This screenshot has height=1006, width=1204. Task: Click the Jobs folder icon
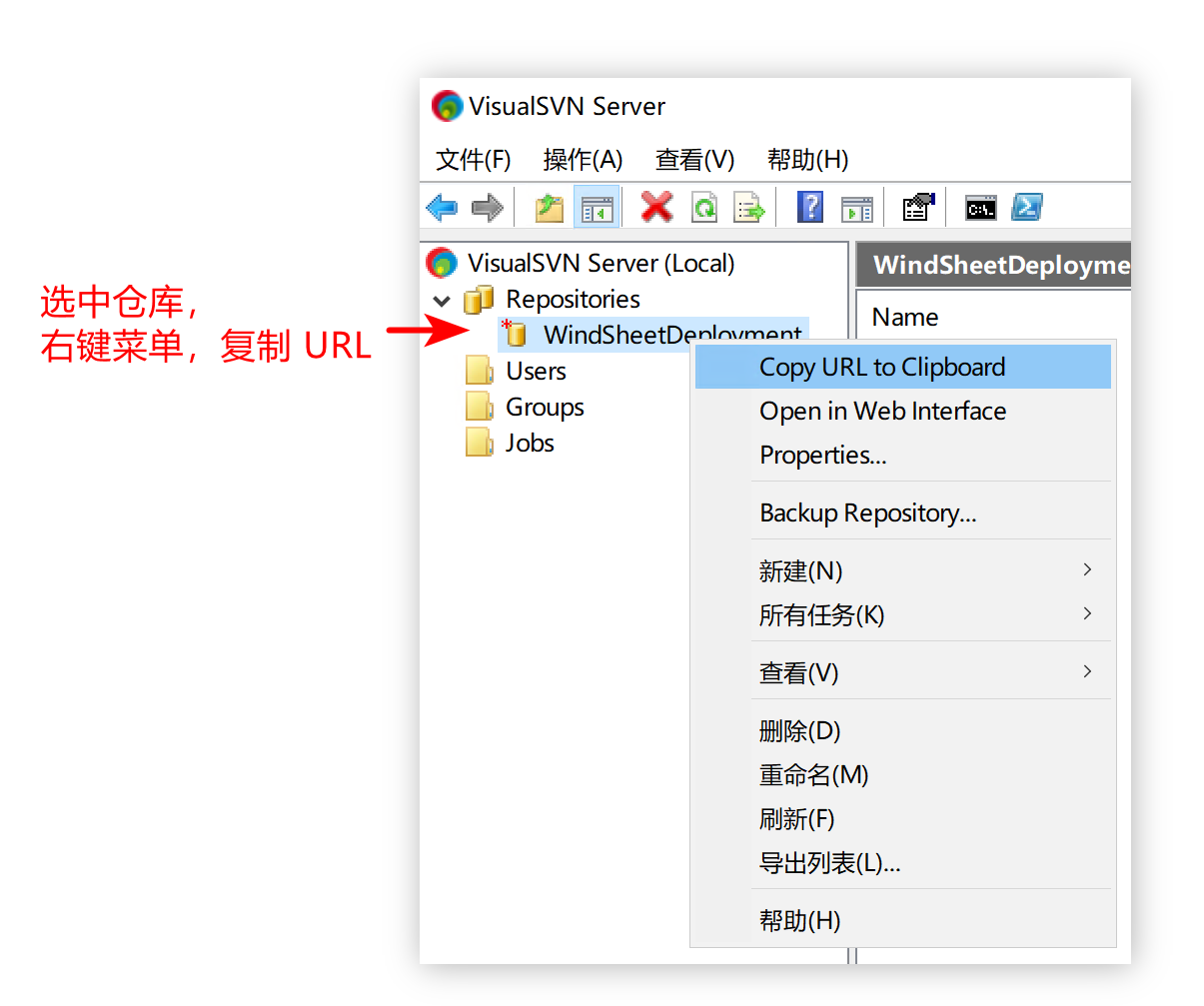(480, 443)
